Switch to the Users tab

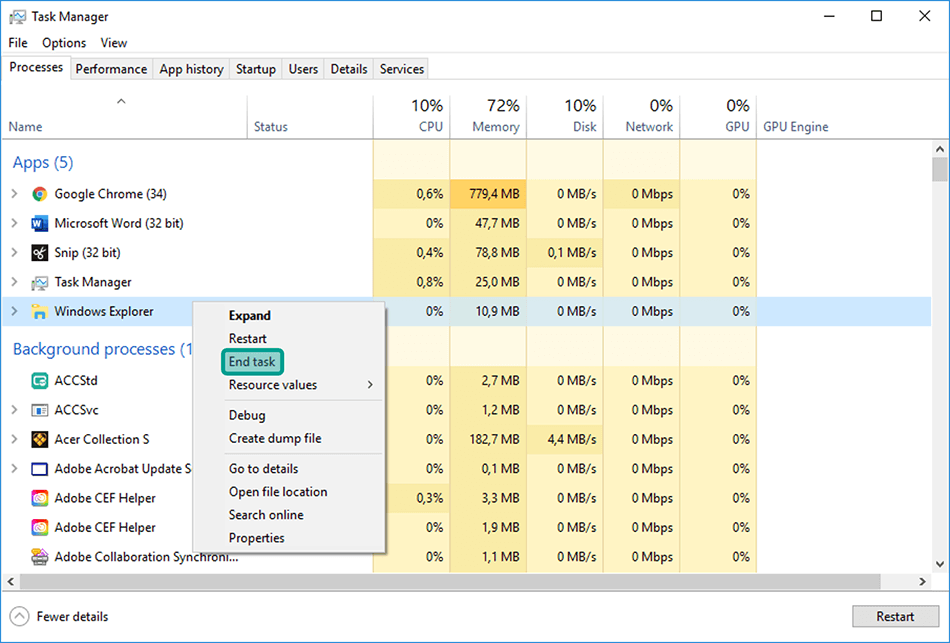click(x=303, y=69)
